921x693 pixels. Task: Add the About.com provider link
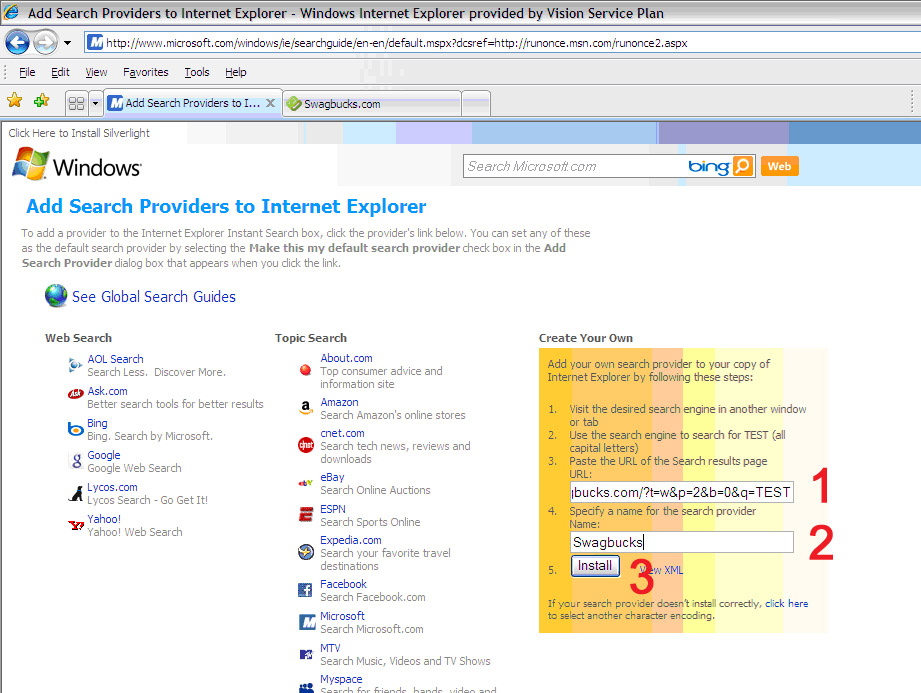[x=347, y=358]
